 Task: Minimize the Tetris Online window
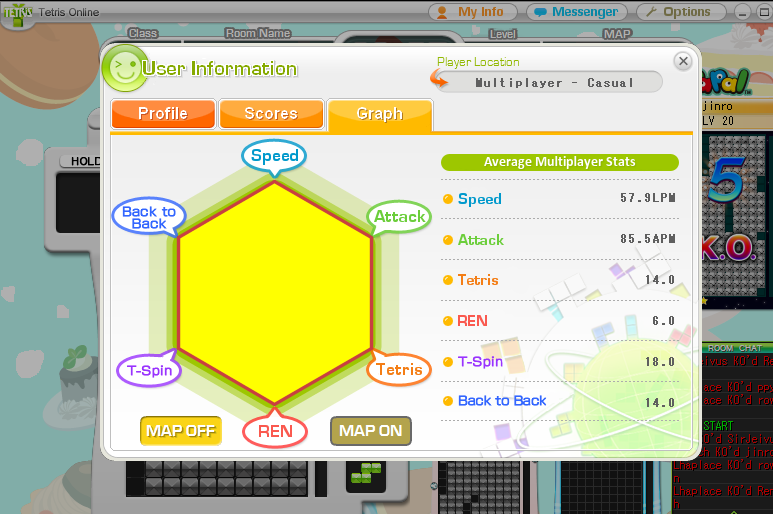coord(742,12)
